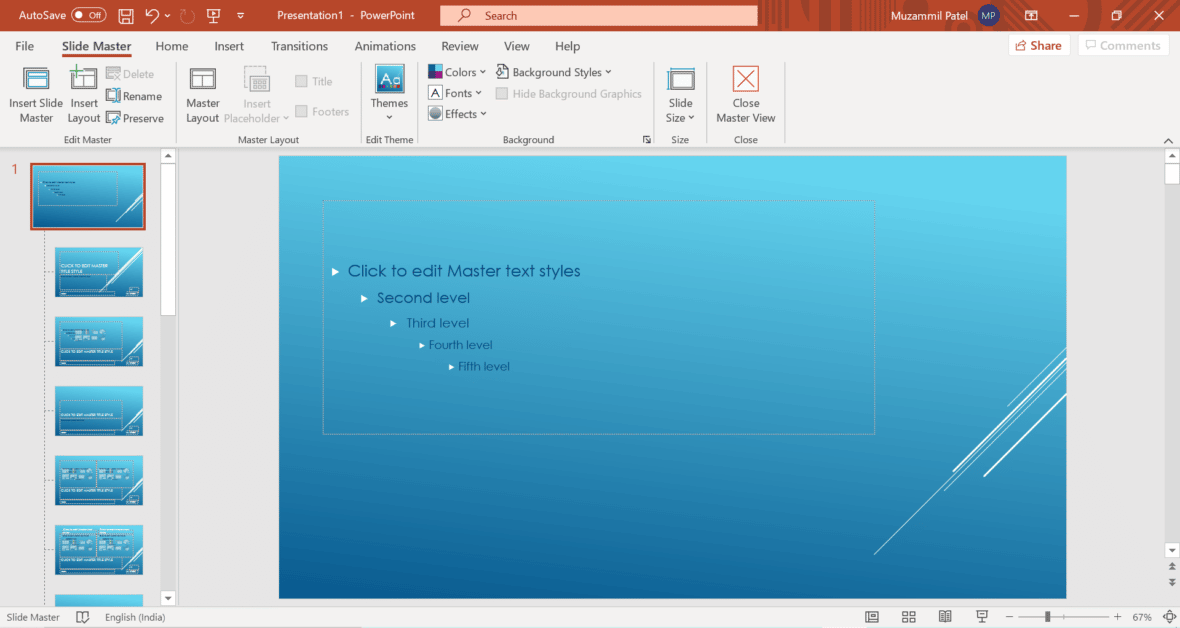Click the Rename command

point(135,96)
